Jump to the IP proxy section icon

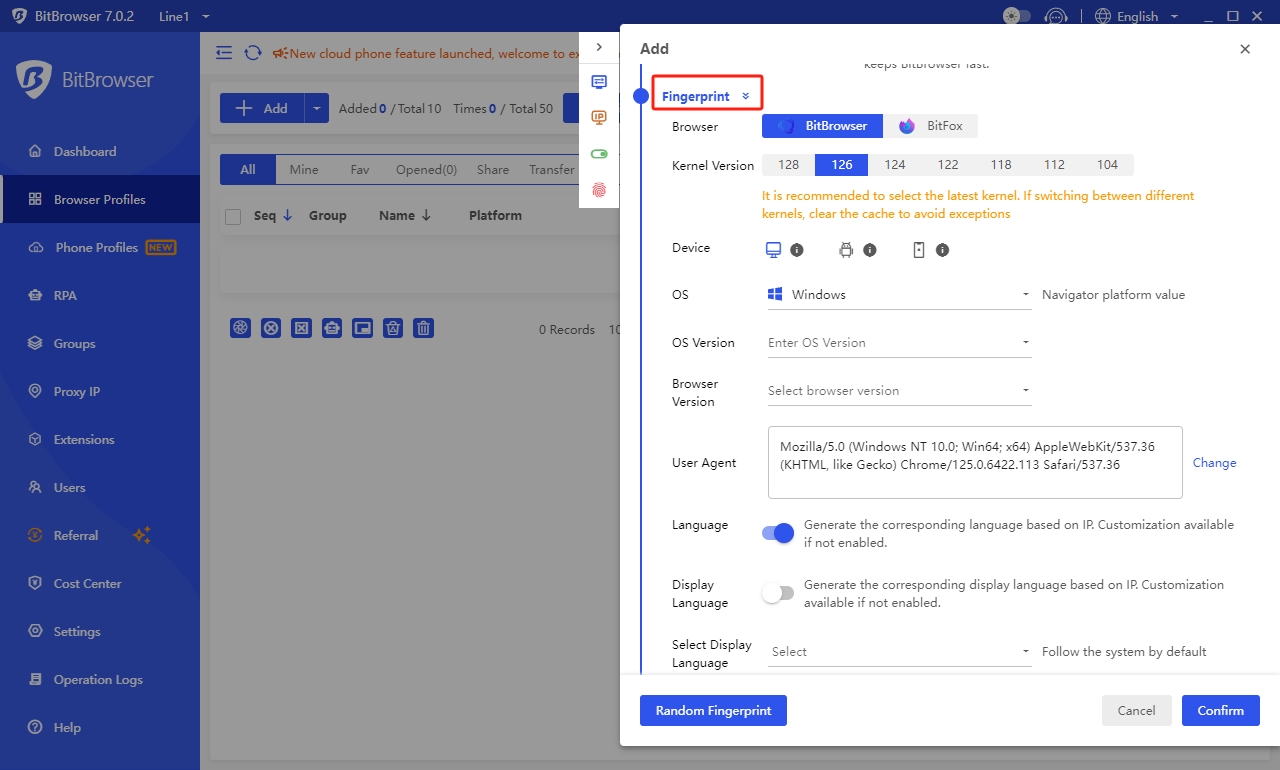599,117
